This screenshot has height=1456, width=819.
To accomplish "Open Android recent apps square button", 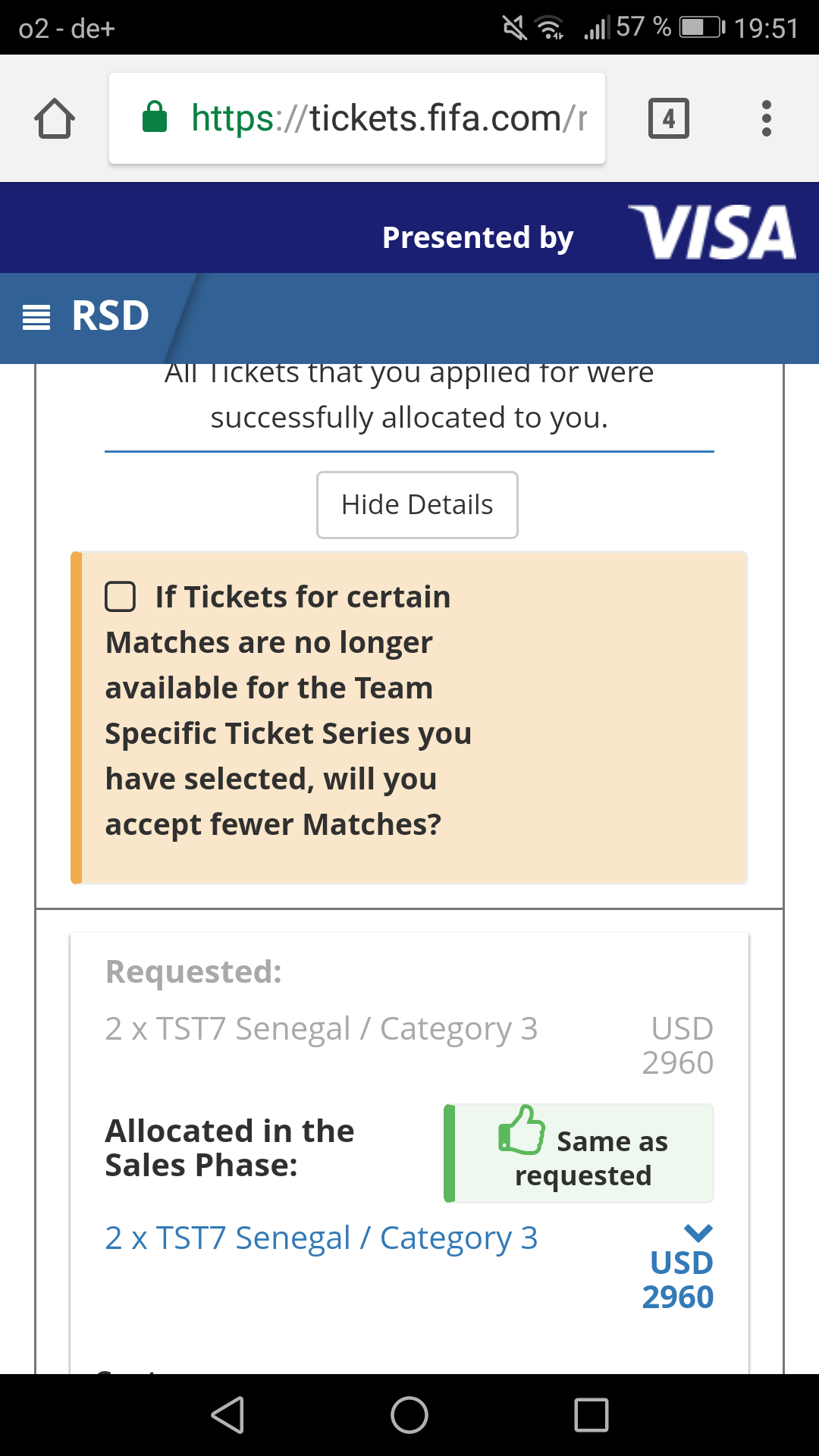I will pyautogui.click(x=591, y=1415).
